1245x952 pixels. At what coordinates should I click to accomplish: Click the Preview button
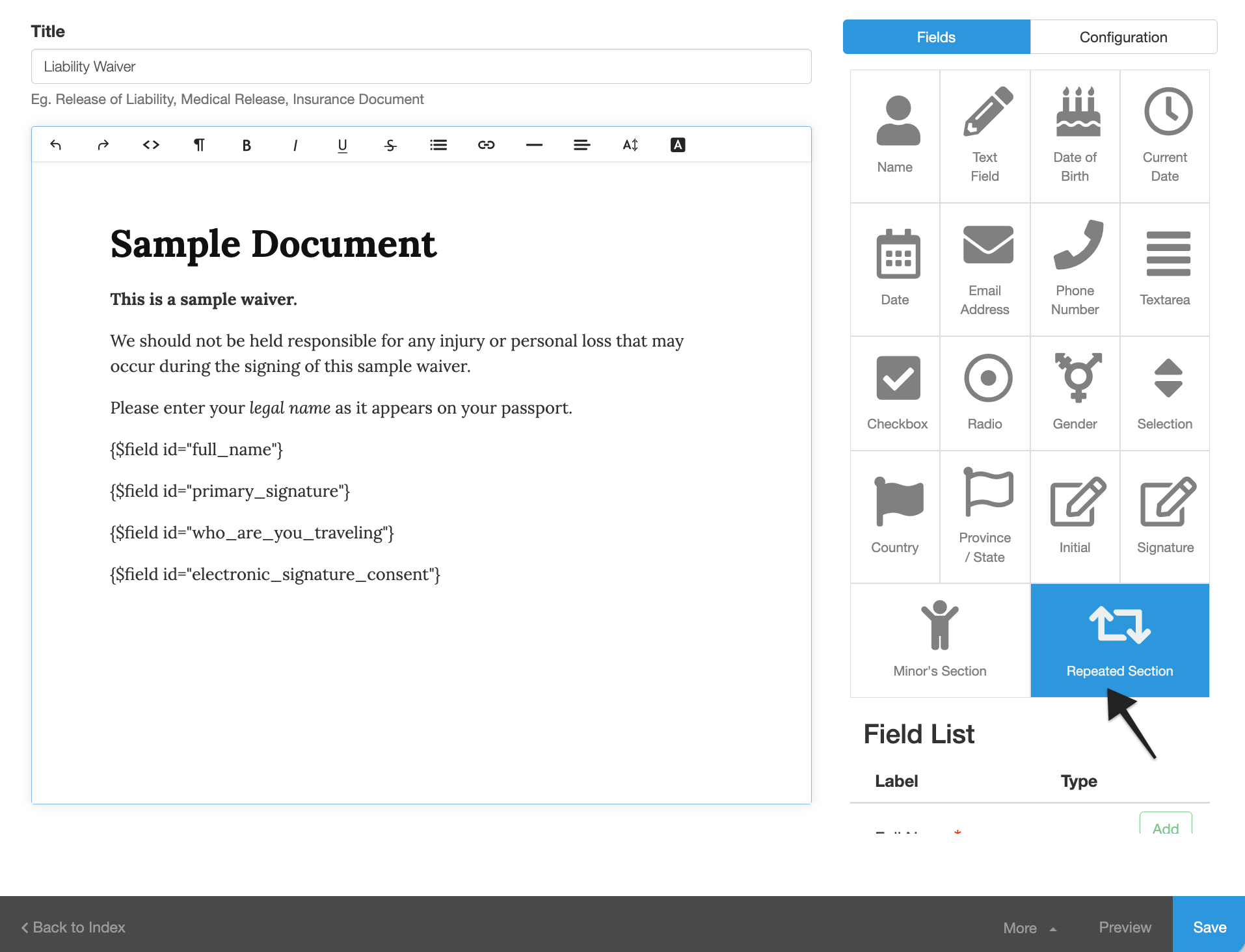click(x=1125, y=927)
